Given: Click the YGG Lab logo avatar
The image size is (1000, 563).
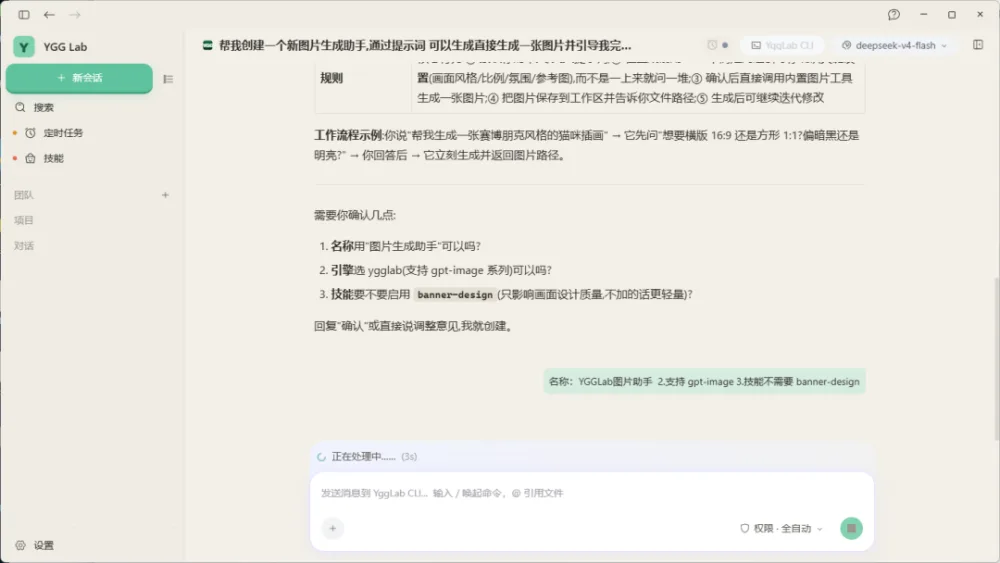Looking at the screenshot, I should pos(24,47).
